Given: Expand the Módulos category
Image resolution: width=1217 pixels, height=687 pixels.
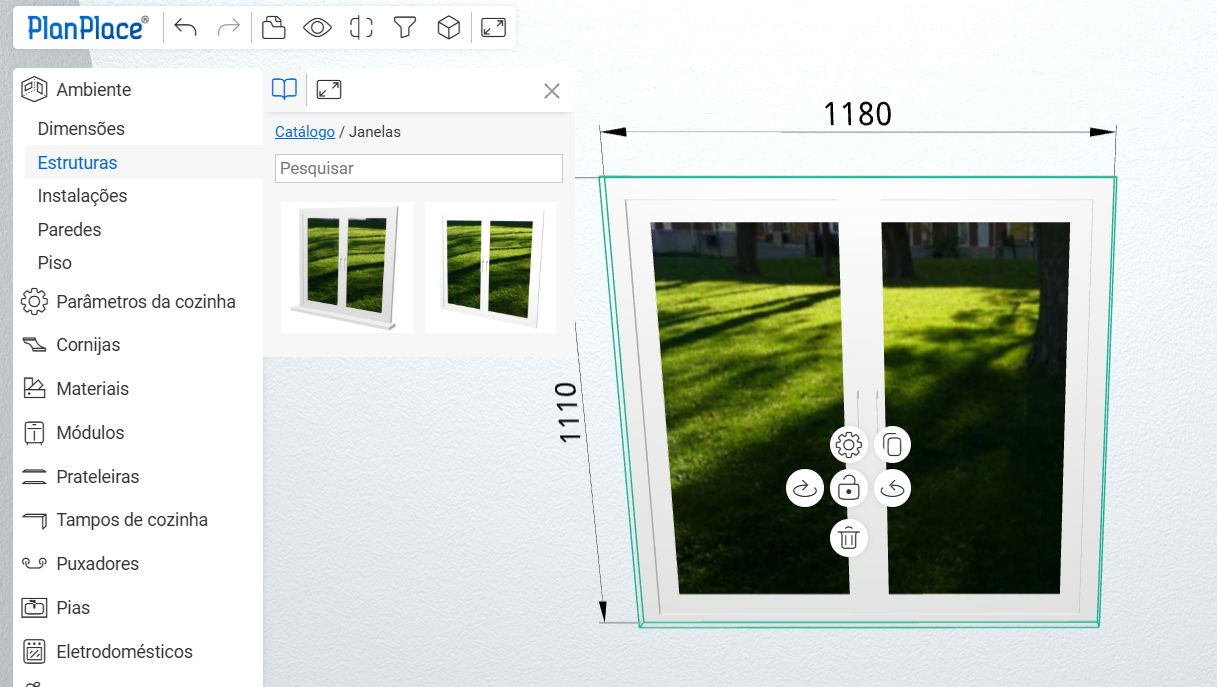Looking at the screenshot, I should (90, 433).
